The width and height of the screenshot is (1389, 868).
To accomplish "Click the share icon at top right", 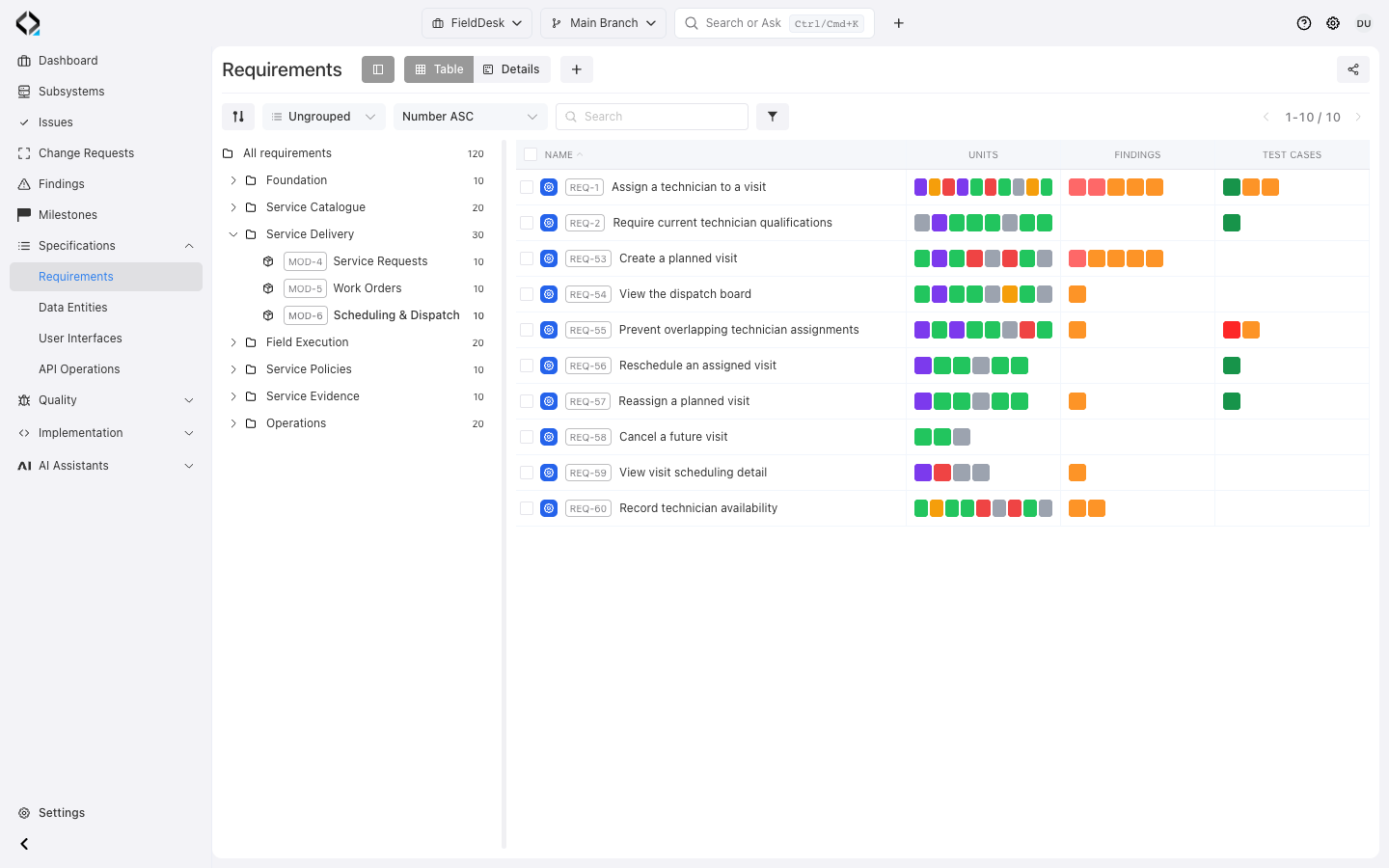I will tap(1353, 69).
